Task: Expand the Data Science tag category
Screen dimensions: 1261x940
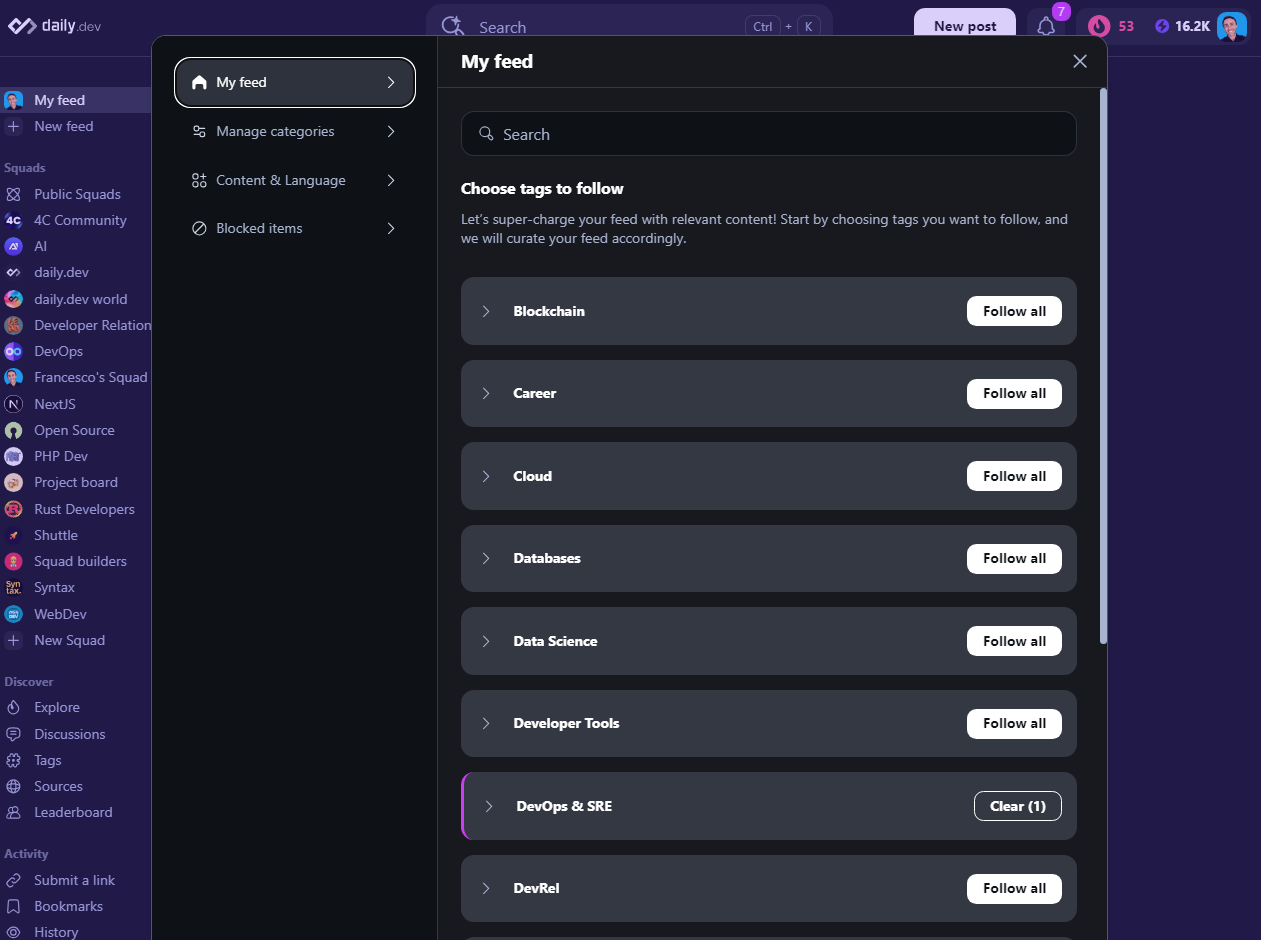Action: pyautogui.click(x=486, y=641)
